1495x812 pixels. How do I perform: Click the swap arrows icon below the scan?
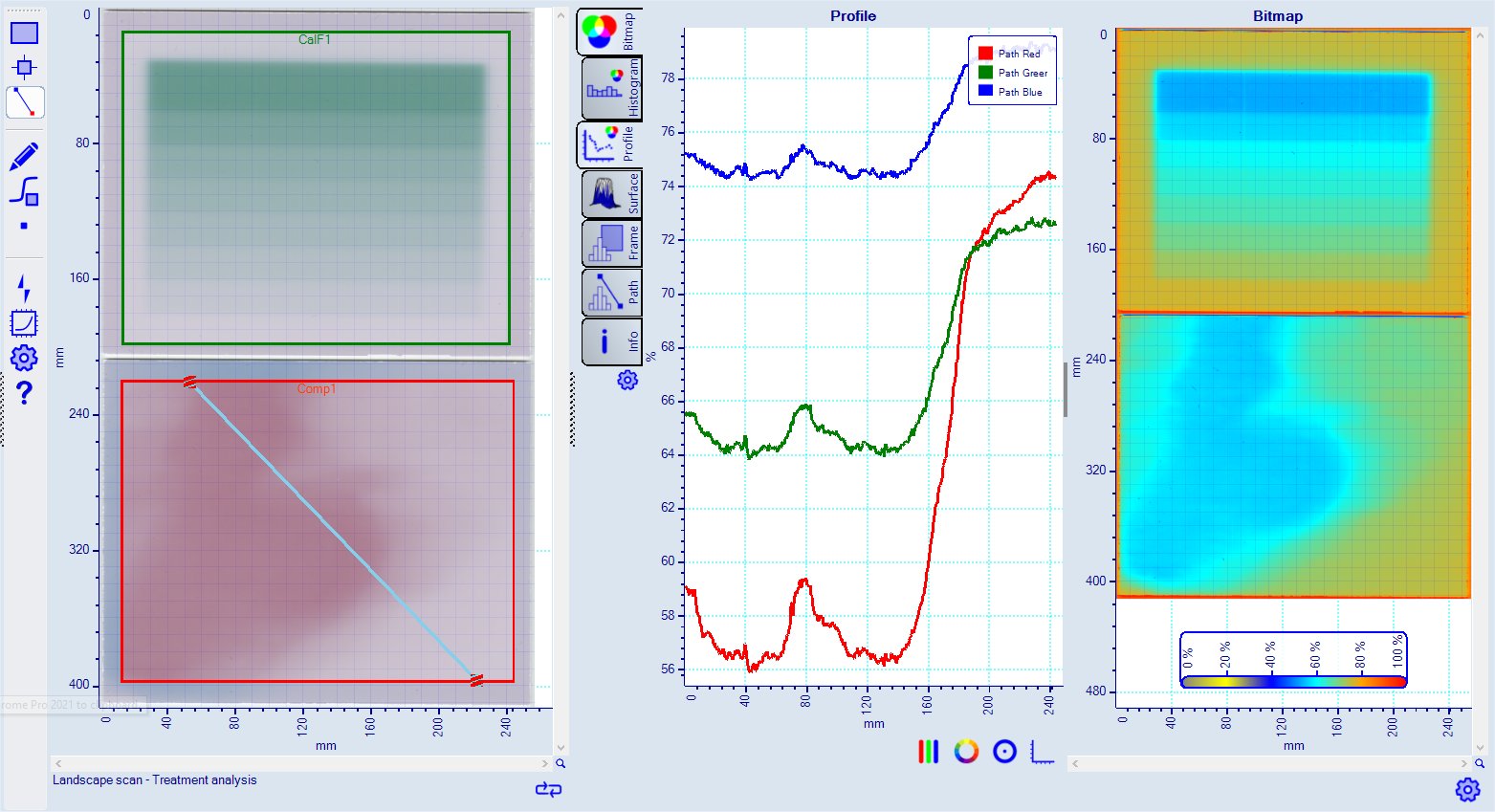tap(548, 789)
